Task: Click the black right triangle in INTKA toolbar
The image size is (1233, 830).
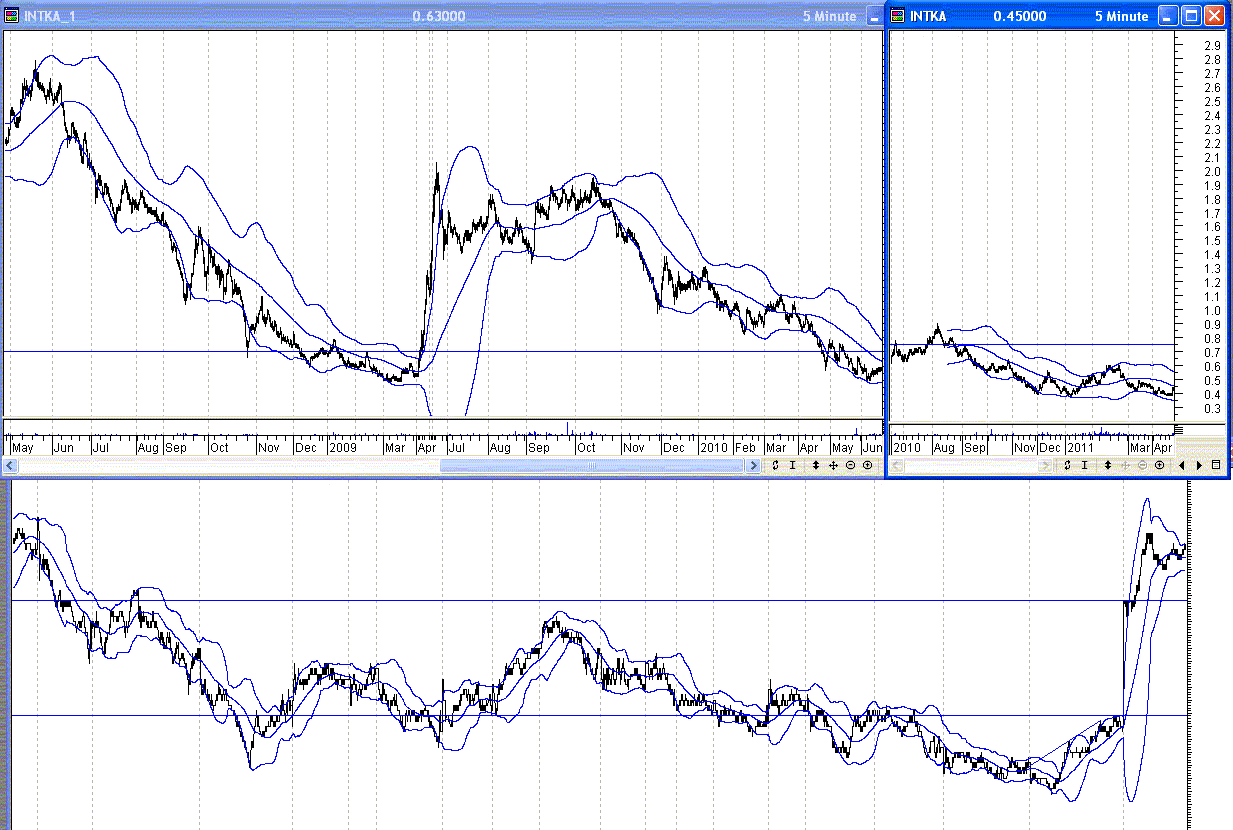Action: (x=1198, y=466)
